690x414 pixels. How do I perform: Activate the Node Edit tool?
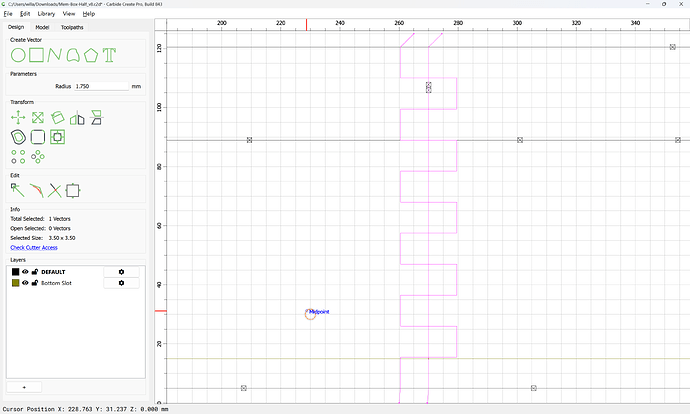[x=18, y=191]
